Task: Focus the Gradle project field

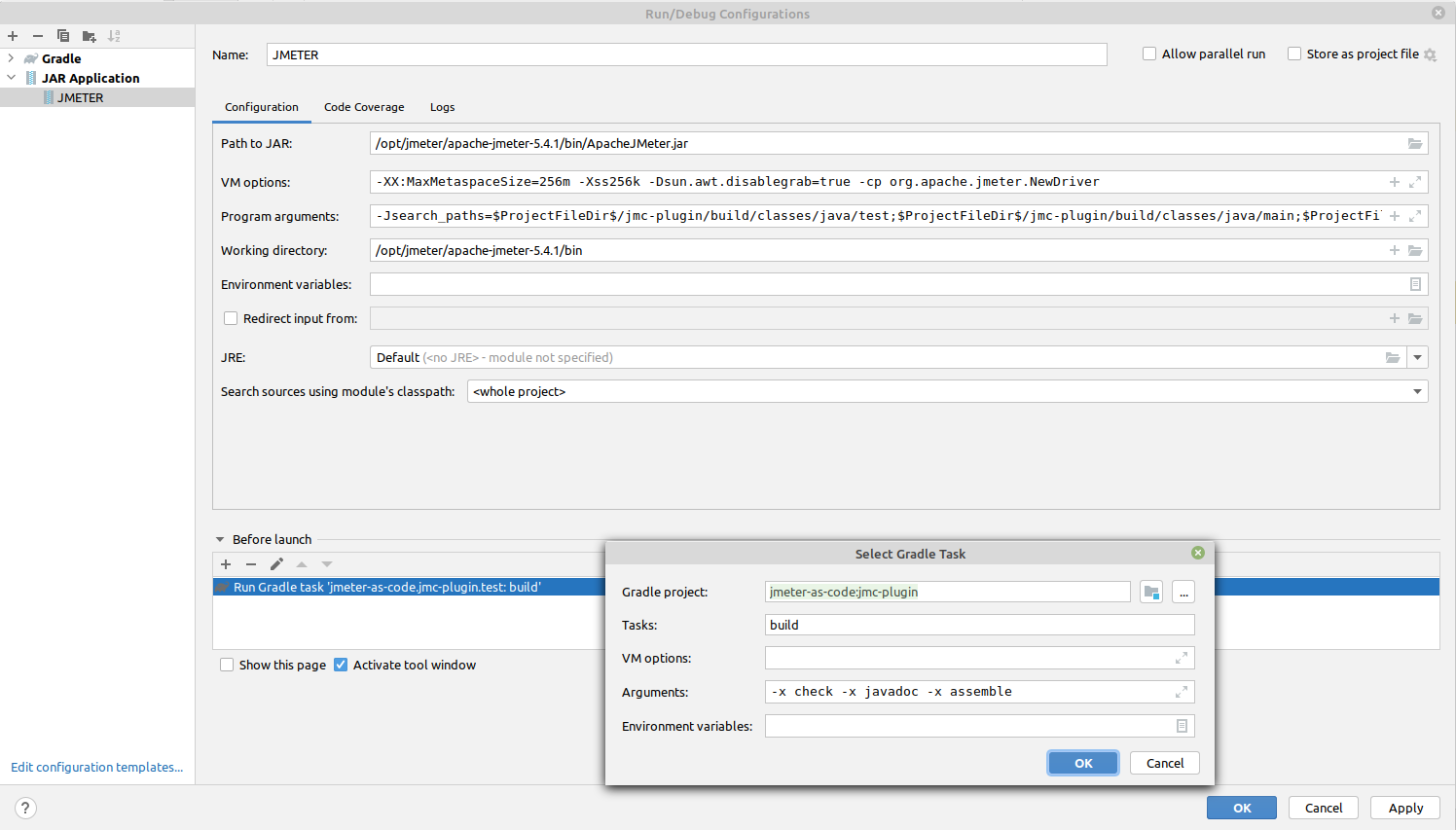Action: 947,592
